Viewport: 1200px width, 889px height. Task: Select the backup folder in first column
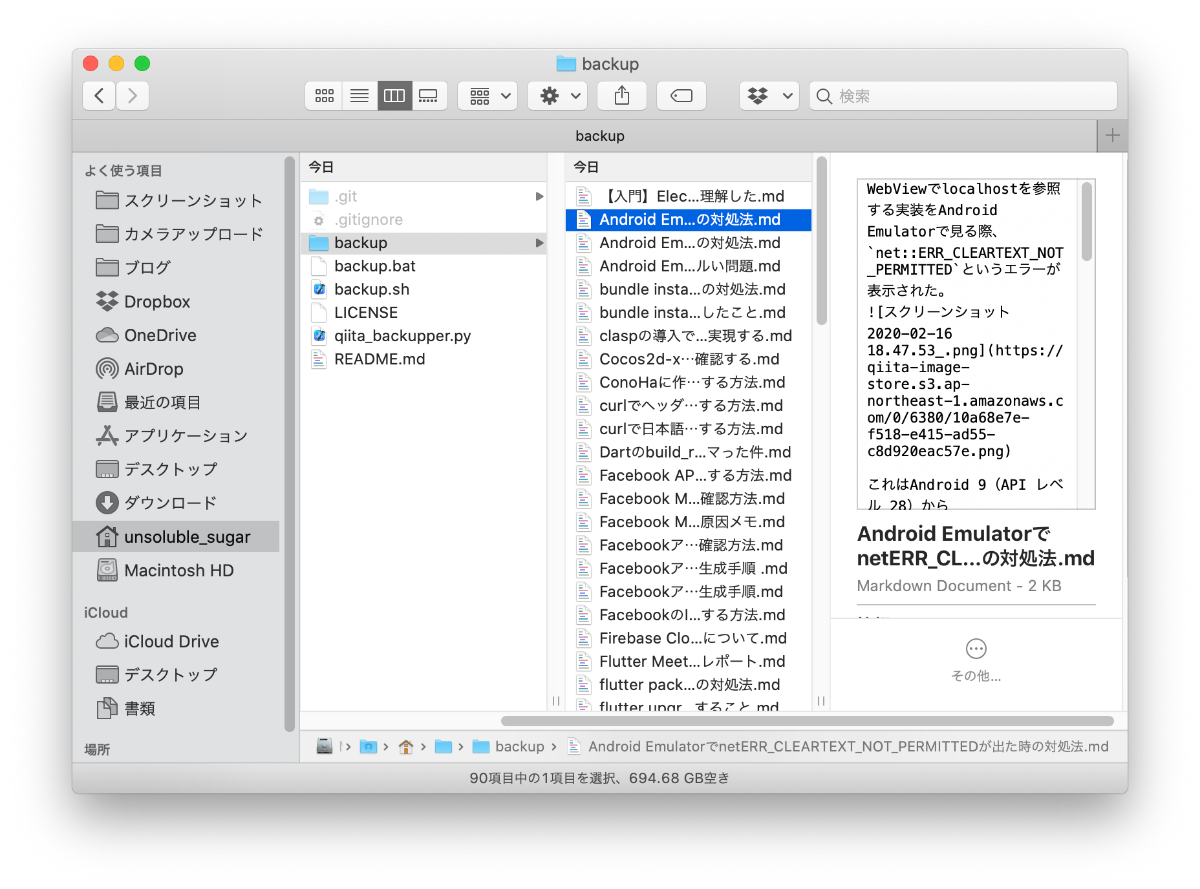[423, 243]
